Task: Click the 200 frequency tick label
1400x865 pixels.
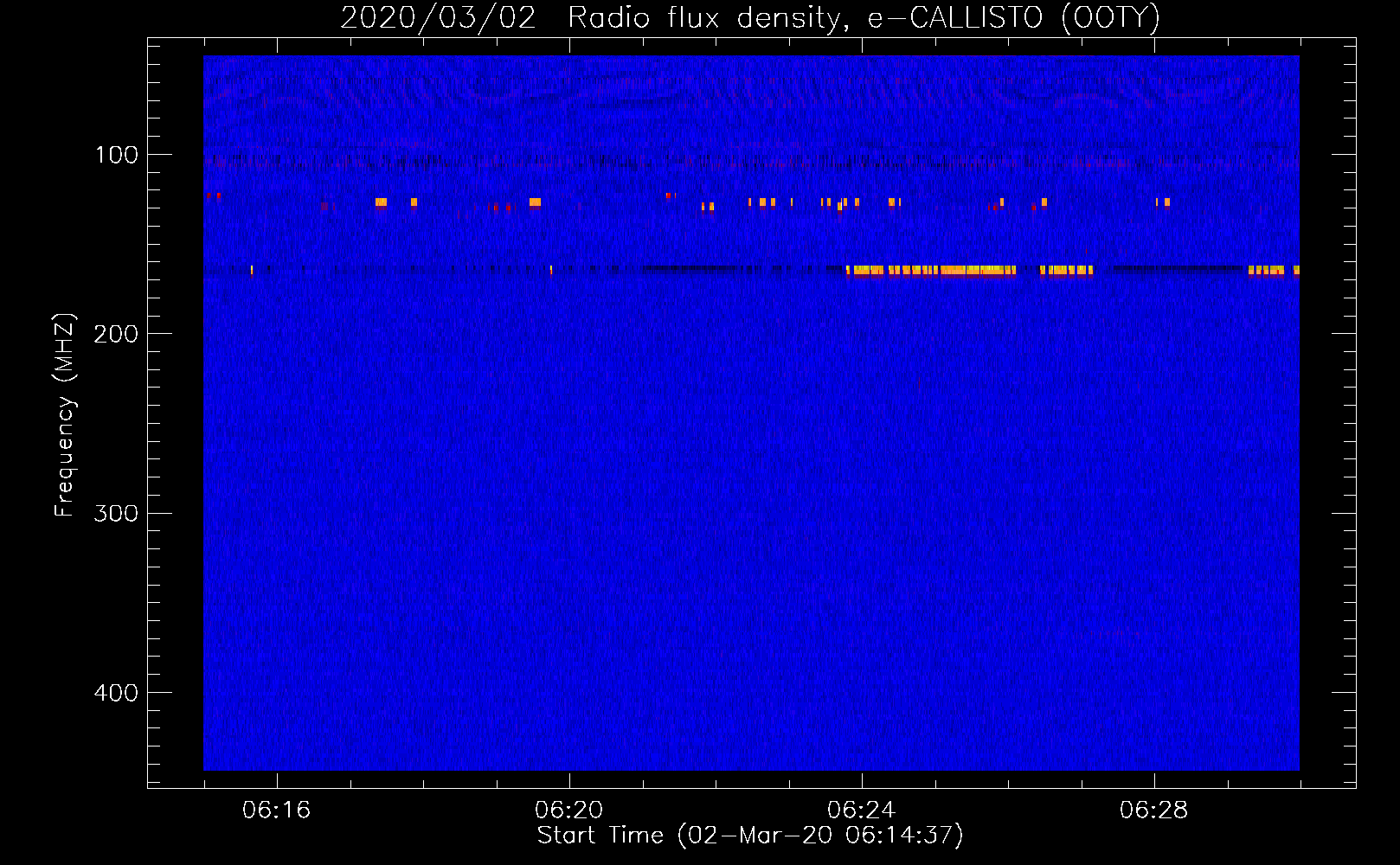Action: tap(117, 334)
